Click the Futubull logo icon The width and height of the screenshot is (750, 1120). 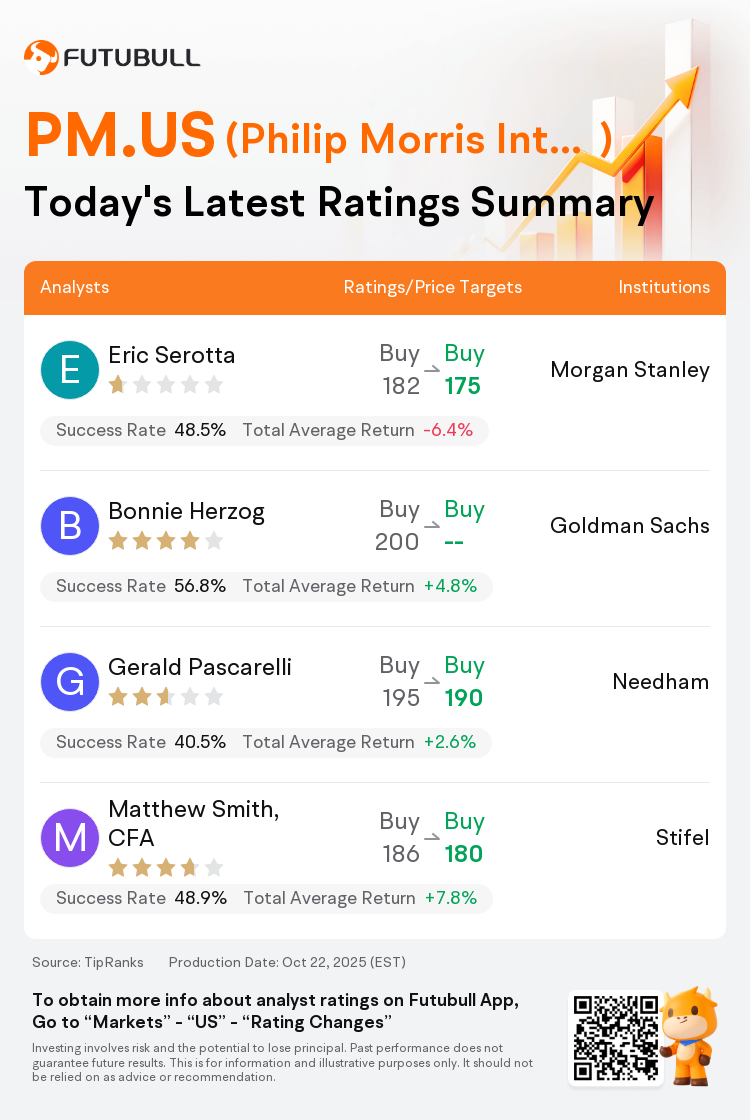pos(41,57)
